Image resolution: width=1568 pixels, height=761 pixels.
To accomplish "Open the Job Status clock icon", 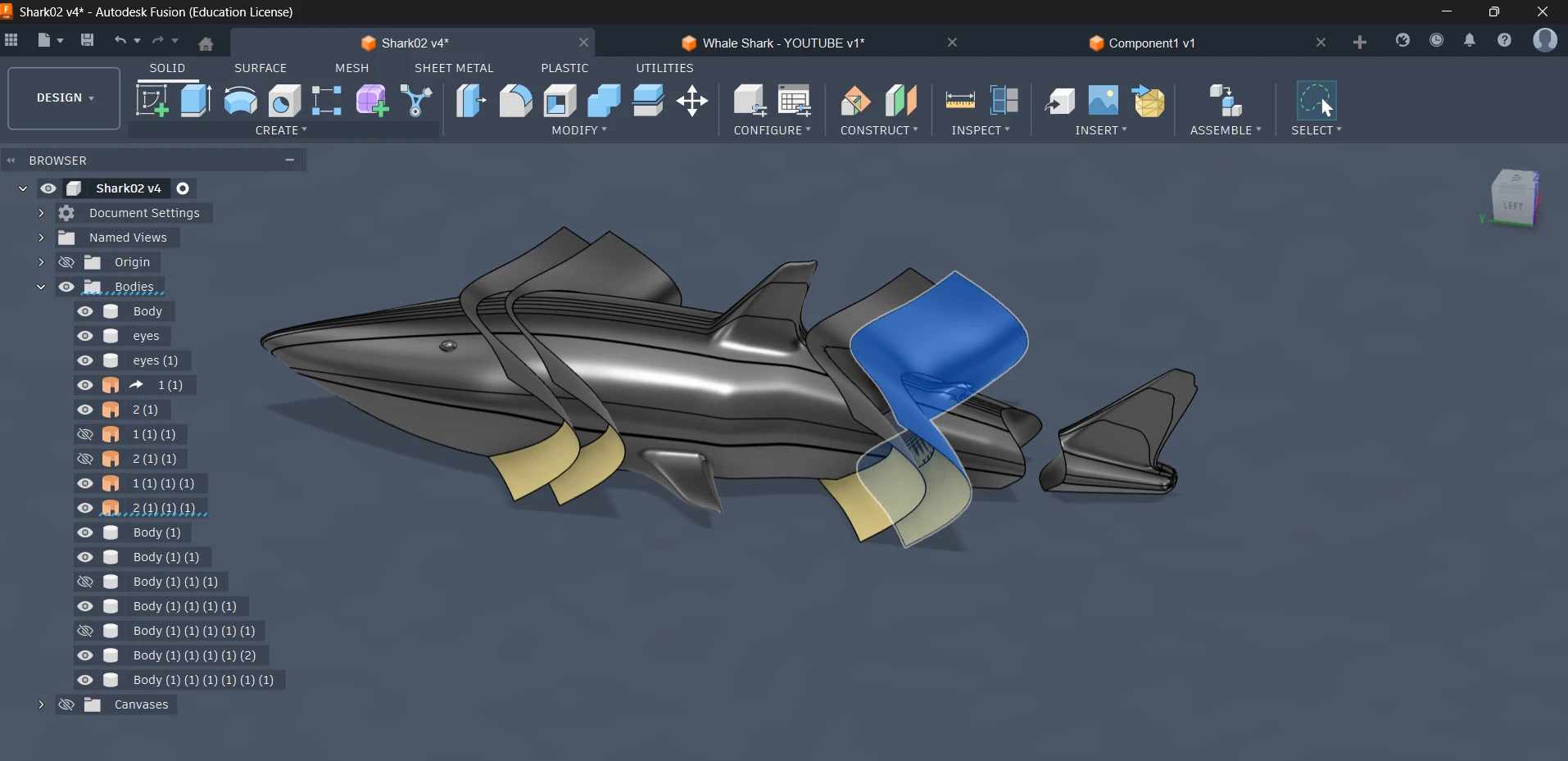I will pos(1436,40).
